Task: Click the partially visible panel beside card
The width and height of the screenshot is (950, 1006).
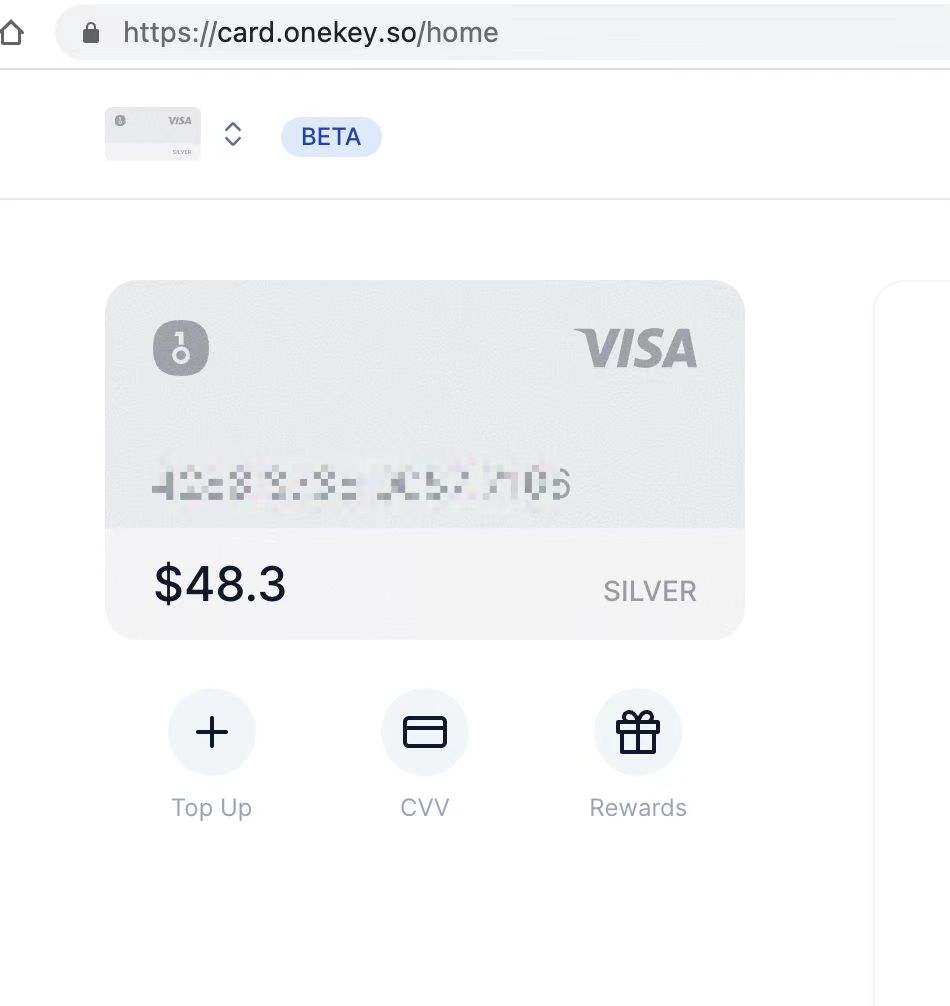Action: tap(912, 642)
